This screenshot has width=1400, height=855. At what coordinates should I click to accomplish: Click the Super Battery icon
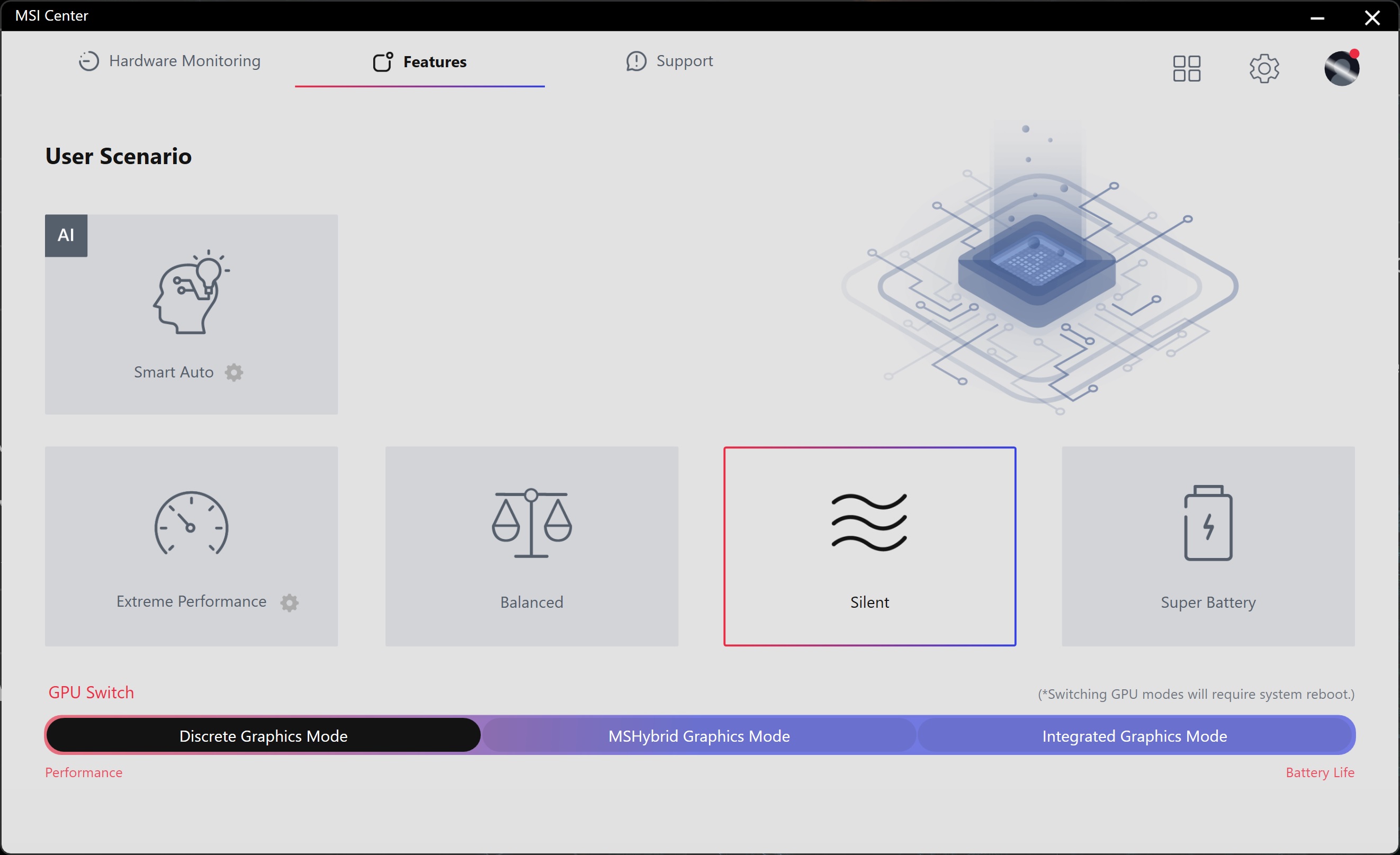point(1207,523)
